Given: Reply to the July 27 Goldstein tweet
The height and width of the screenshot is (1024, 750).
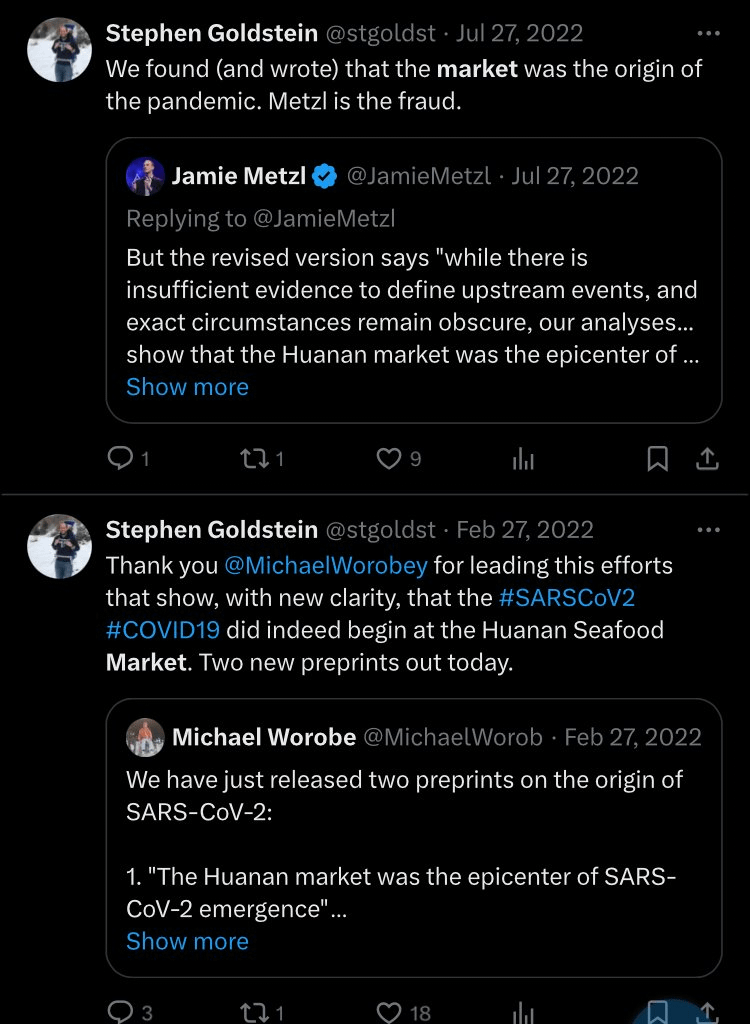Looking at the screenshot, I should coord(120,459).
